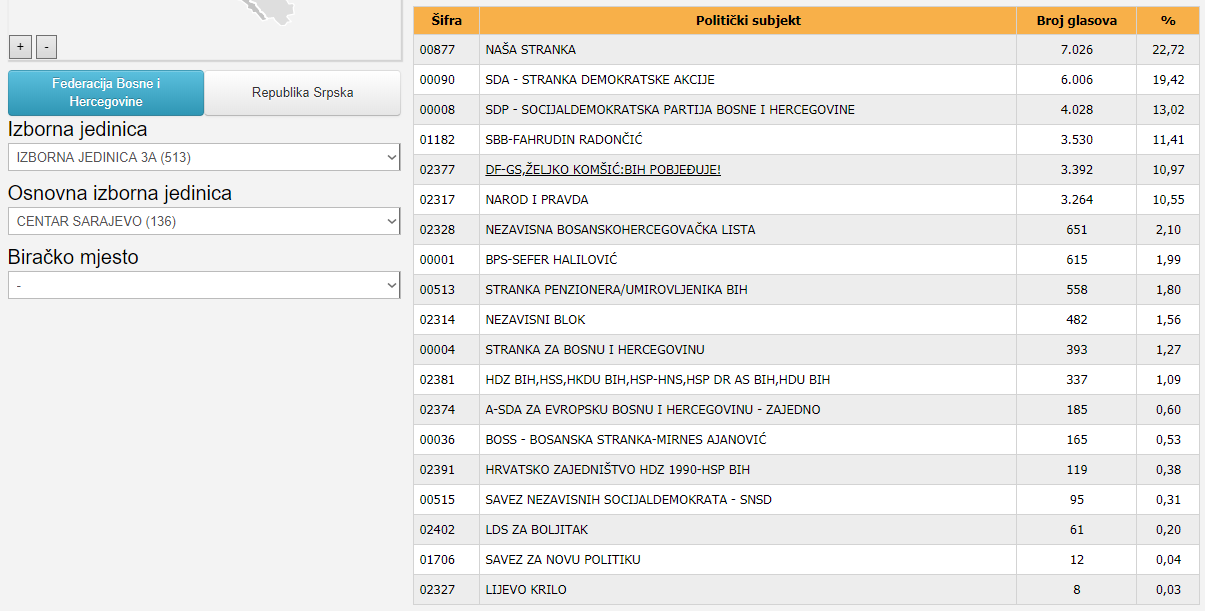Click the Broj glasova column header

point(1077,20)
